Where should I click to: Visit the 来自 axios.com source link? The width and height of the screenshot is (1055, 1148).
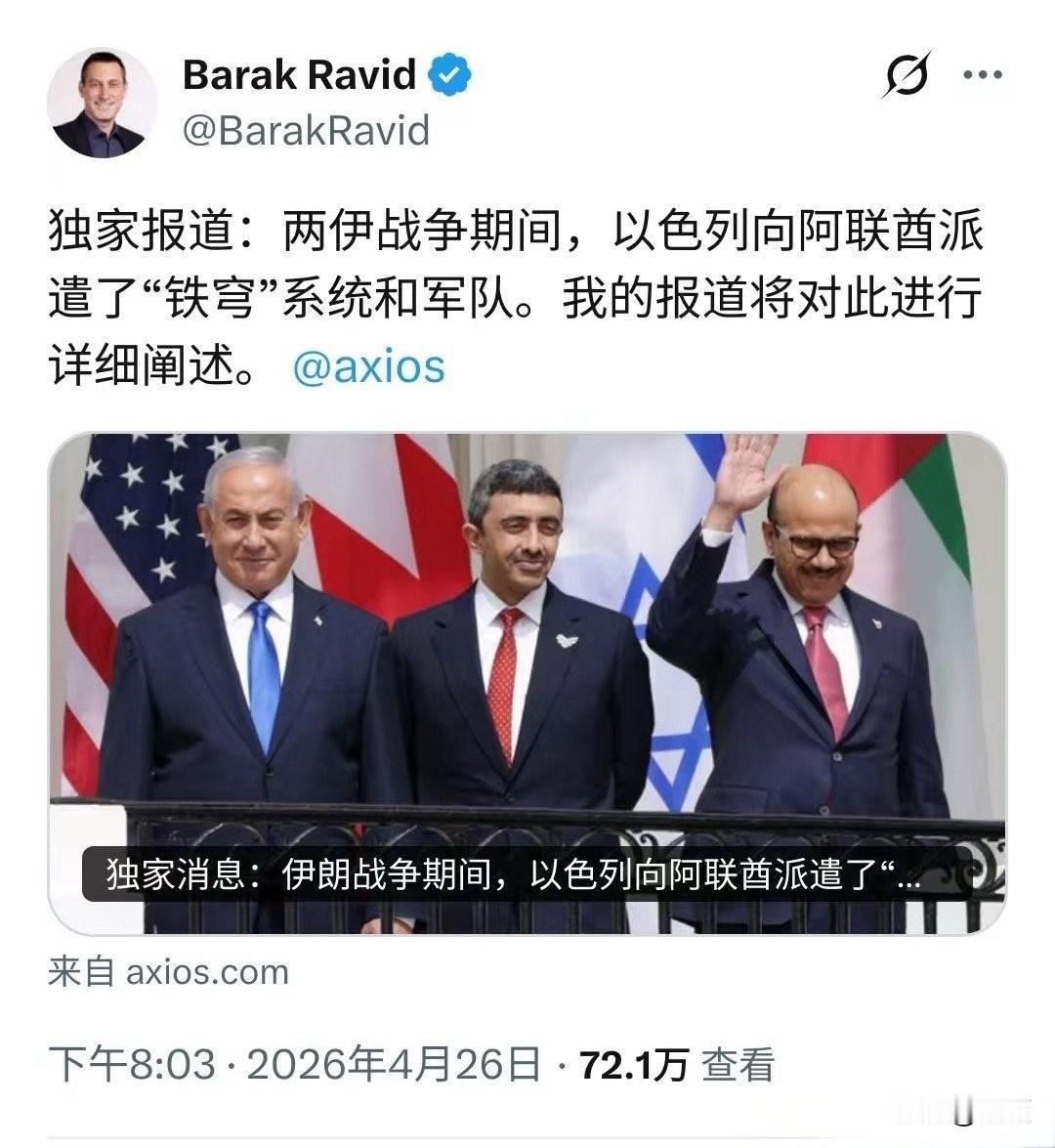pyautogui.click(x=168, y=972)
